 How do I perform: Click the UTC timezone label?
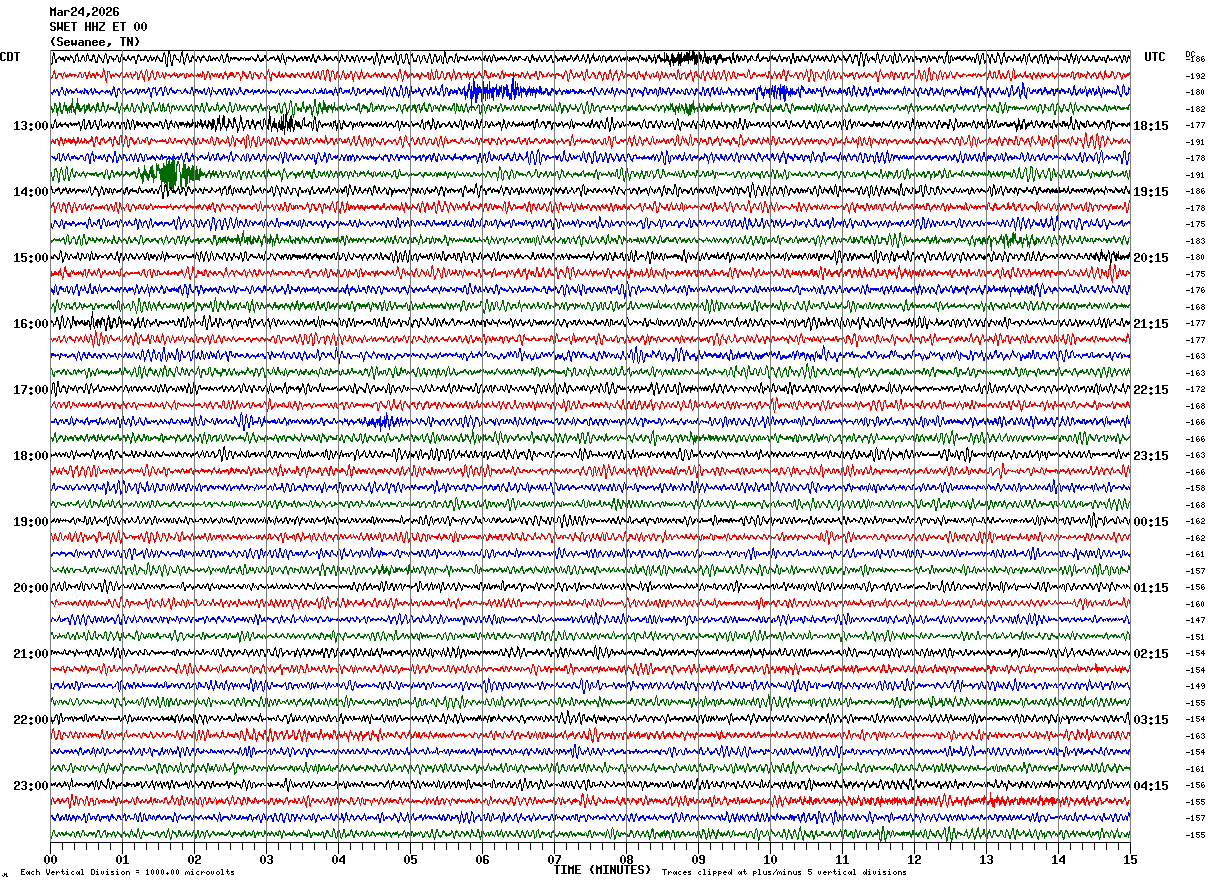coord(1155,57)
